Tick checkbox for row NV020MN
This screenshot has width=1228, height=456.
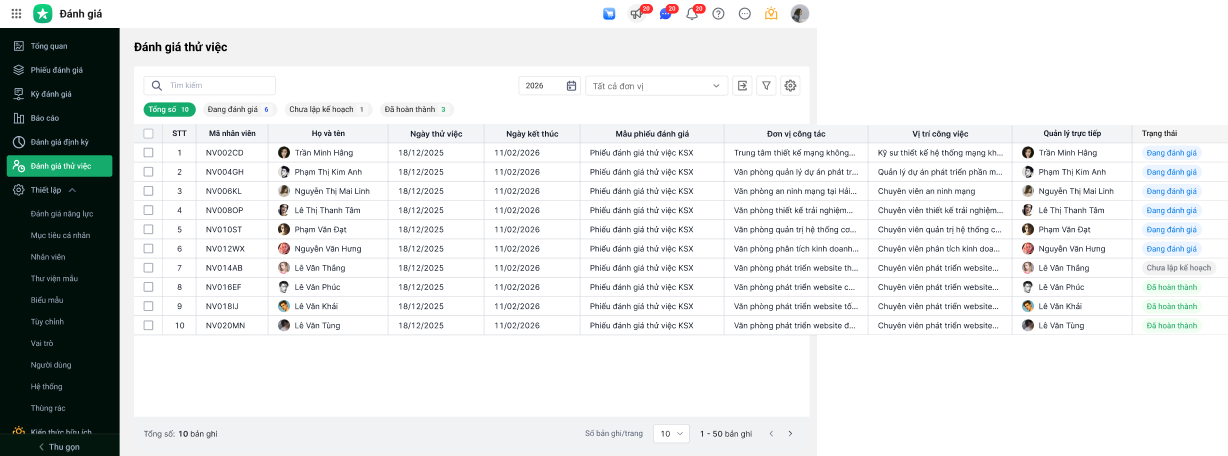click(x=148, y=325)
